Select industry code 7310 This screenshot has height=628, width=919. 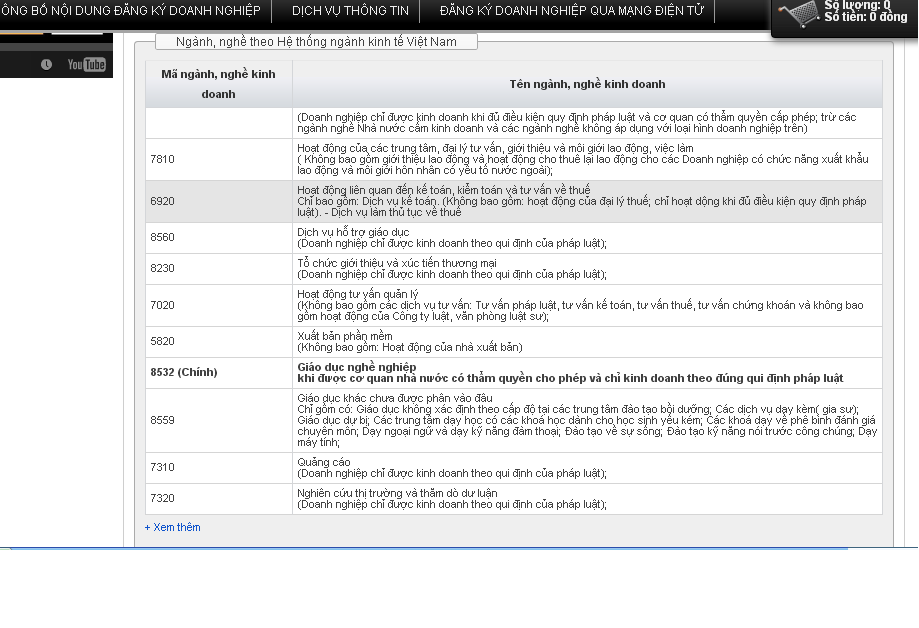point(162,467)
